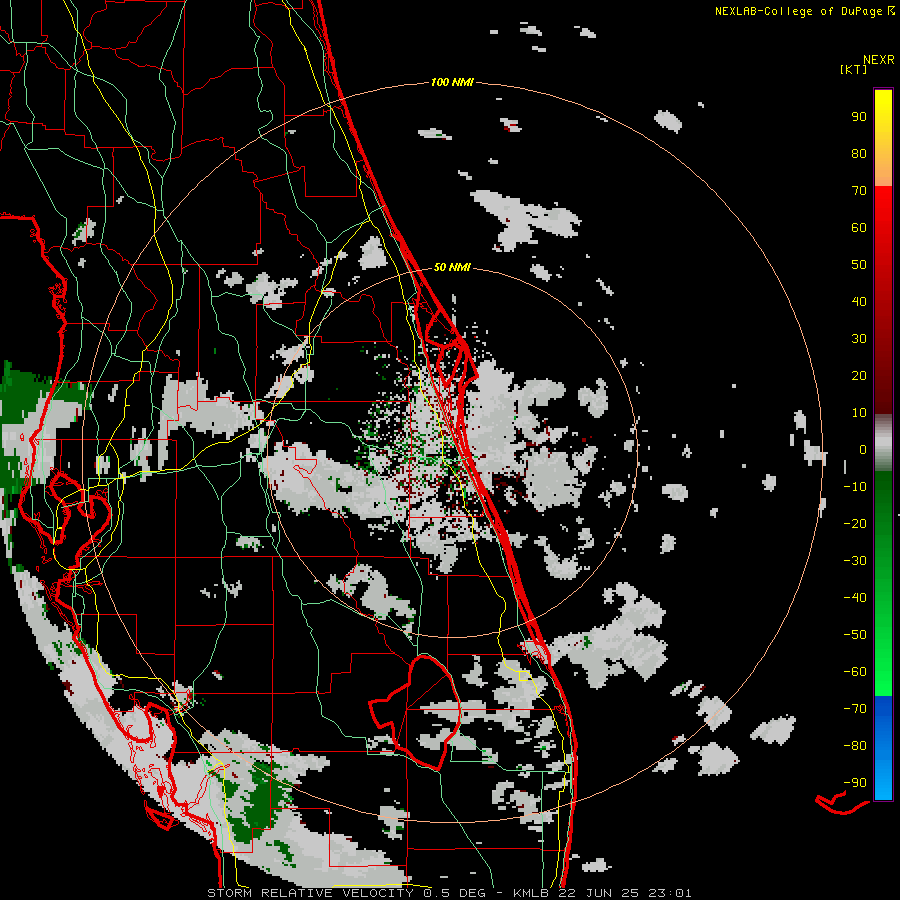Click the blue bottom segment of color bar
The height and width of the screenshot is (900, 900).
[x=883, y=748]
